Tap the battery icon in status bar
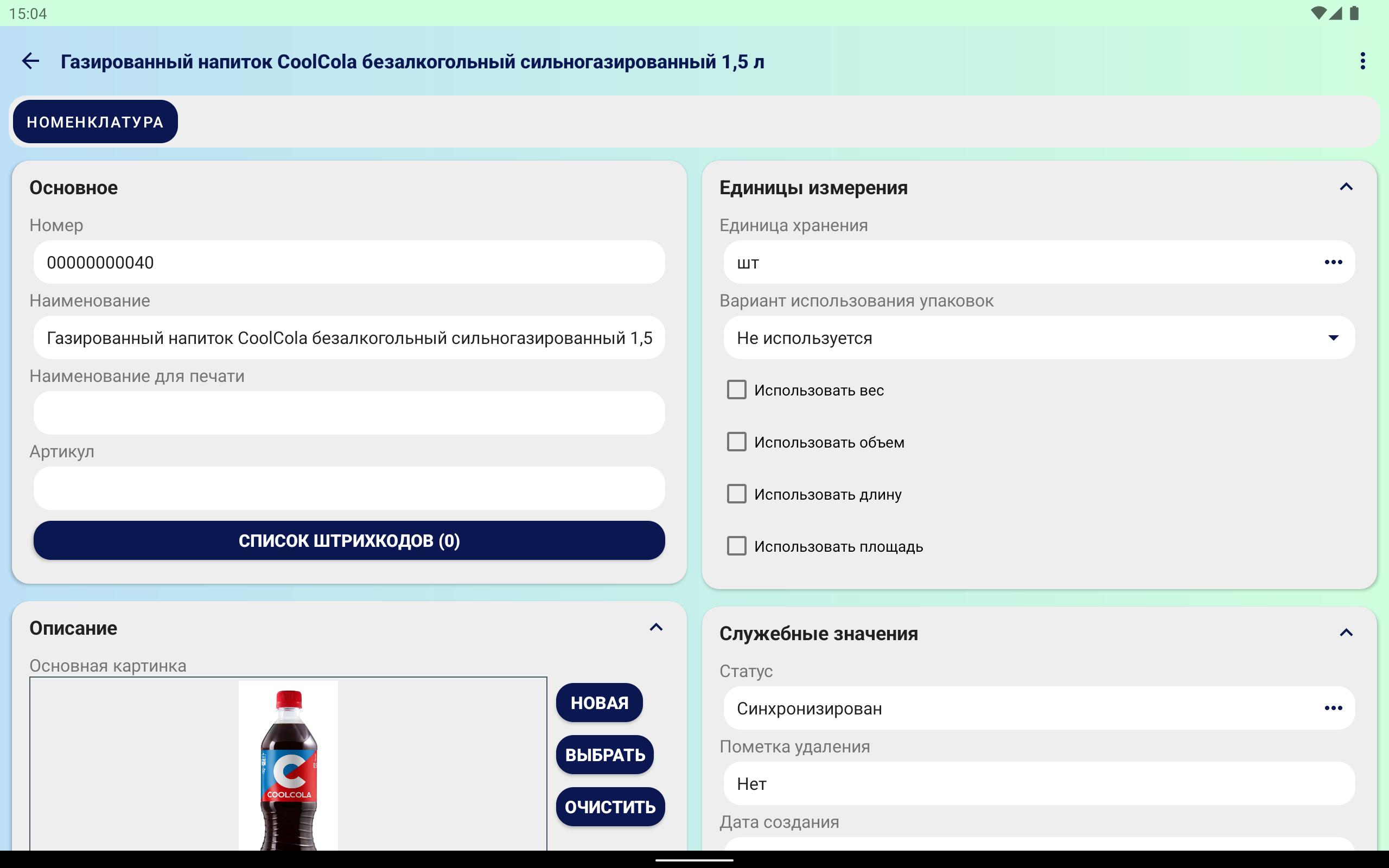Viewport: 1389px width, 868px height. (x=1355, y=13)
